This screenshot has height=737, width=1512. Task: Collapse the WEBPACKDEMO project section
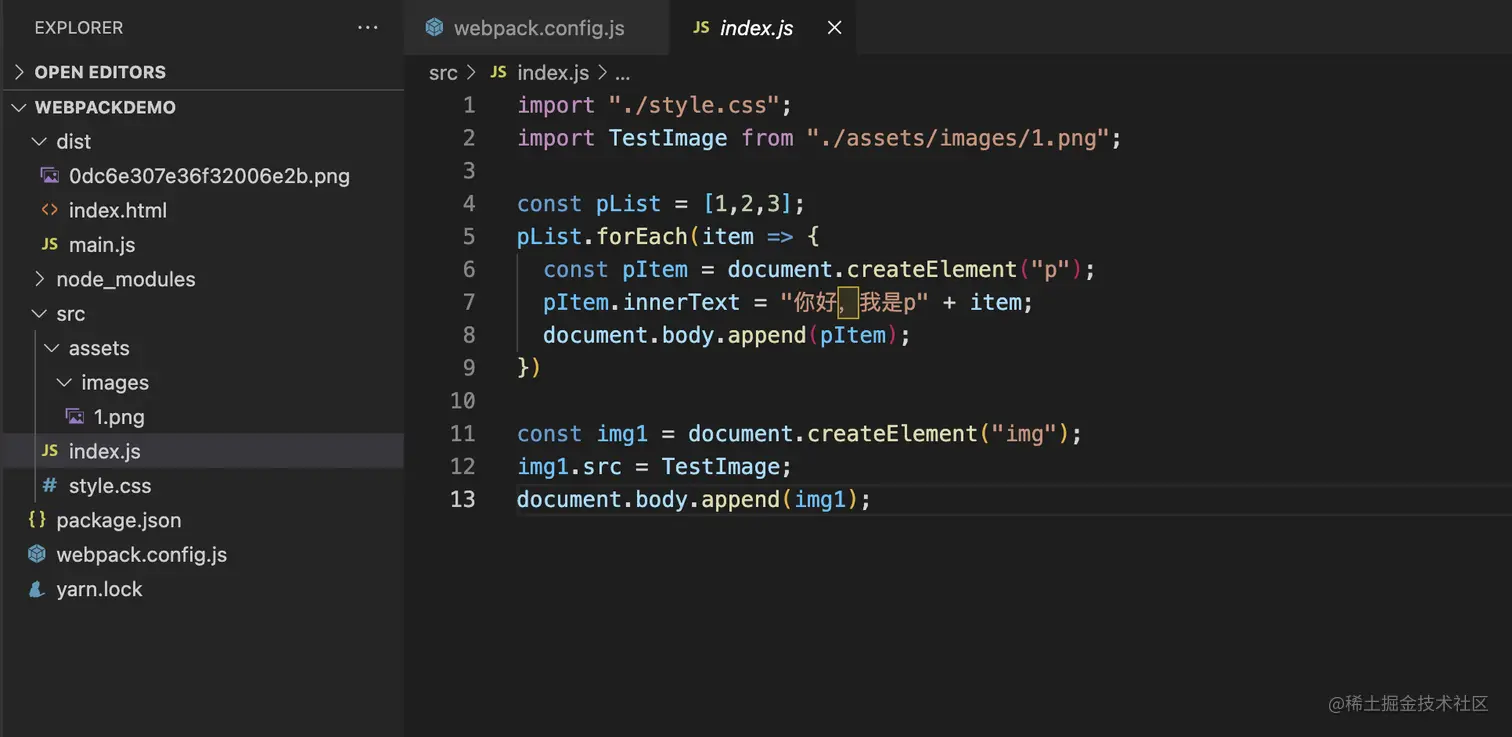pos(202,107)
